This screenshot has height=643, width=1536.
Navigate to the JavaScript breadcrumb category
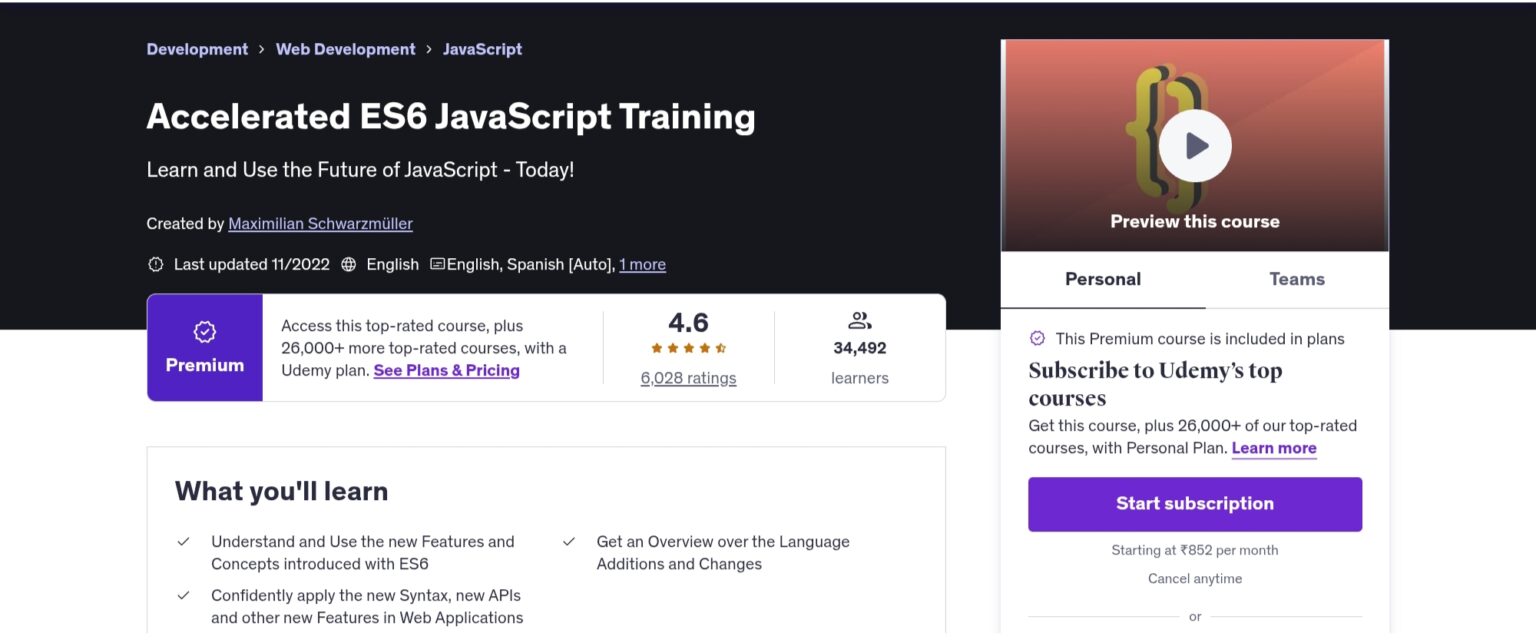tap(482, 49)
